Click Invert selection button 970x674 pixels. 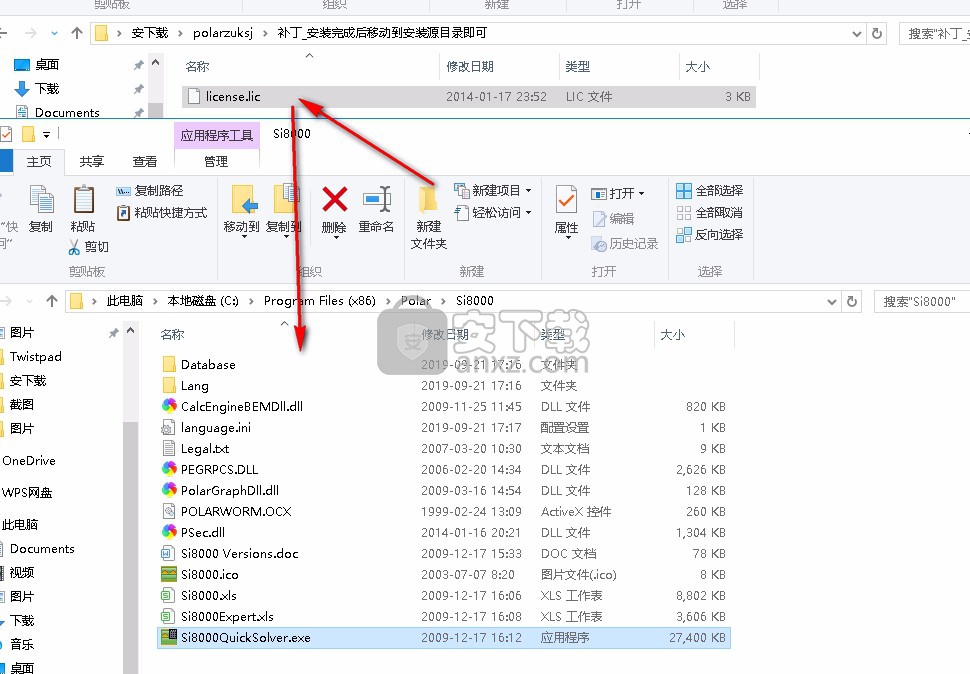point(709,234)
